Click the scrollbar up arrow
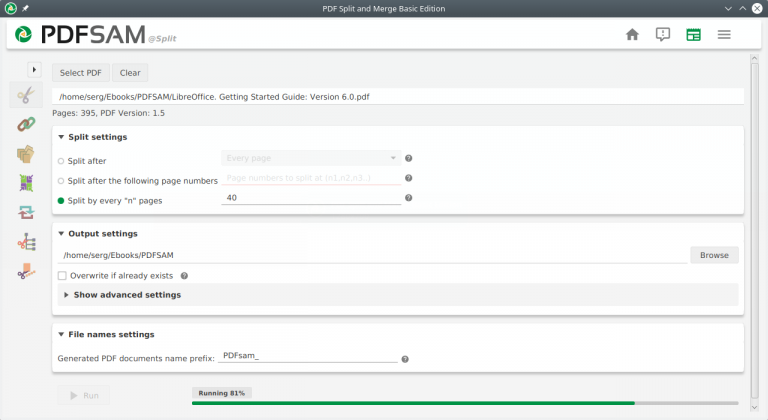This screenshot has width=768, height=420. coord(754,58)
